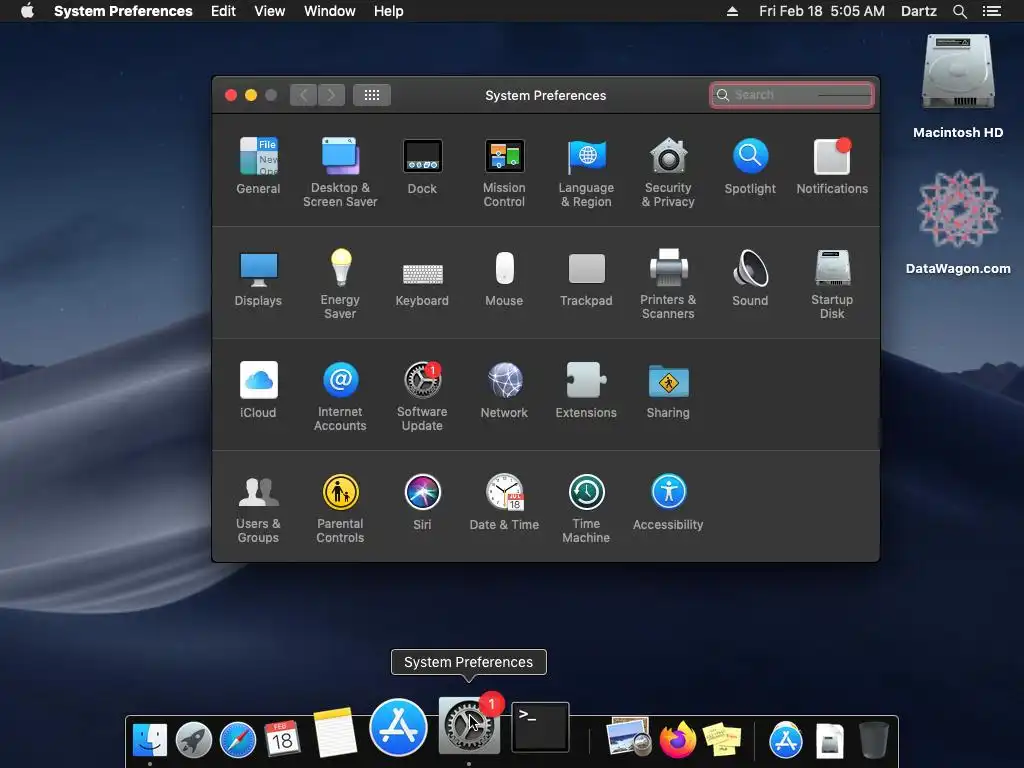Open Launchpad from the Dock
Viewport: 1024px width, 768px height.
[193, 741]
